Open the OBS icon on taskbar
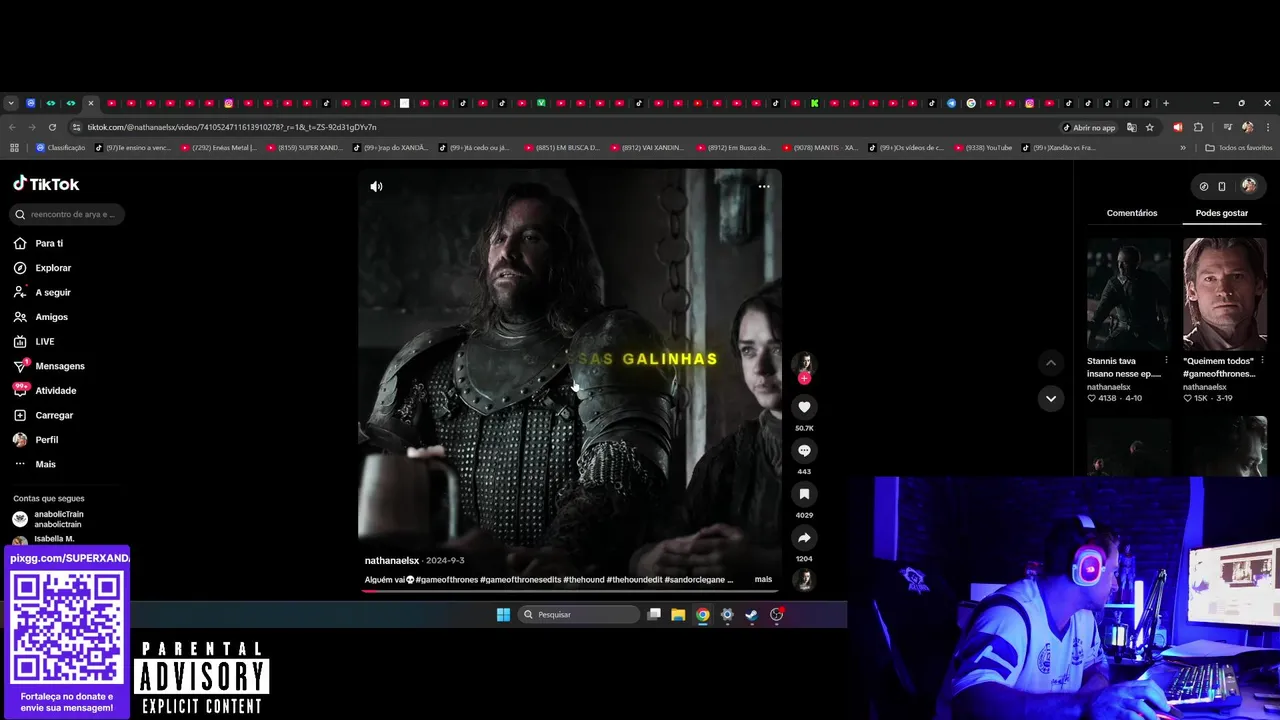This screenshot has width=1280, height=720. pyautogui.click(x=776, y=615)
